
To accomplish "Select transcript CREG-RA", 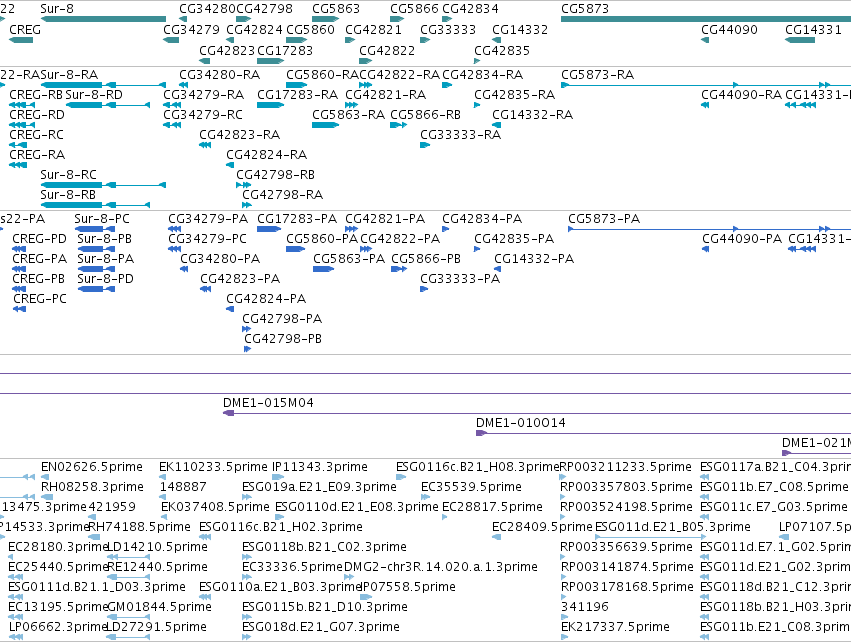I will (37, 155).
